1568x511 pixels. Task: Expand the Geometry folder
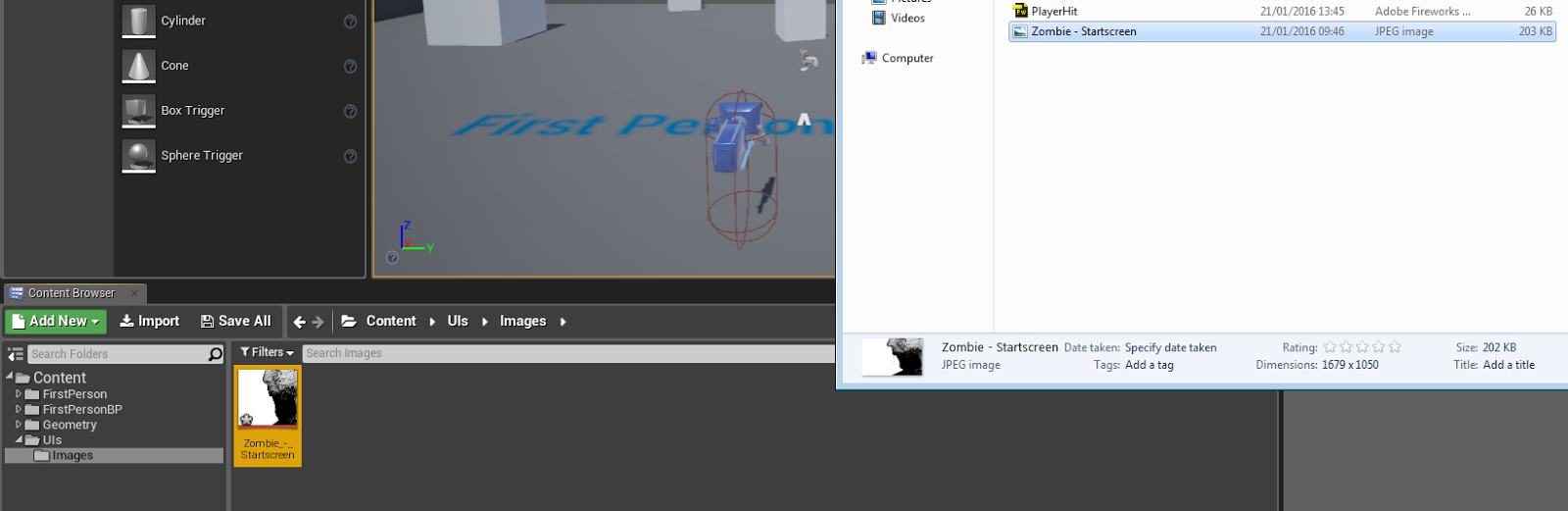tap(18, 425)
